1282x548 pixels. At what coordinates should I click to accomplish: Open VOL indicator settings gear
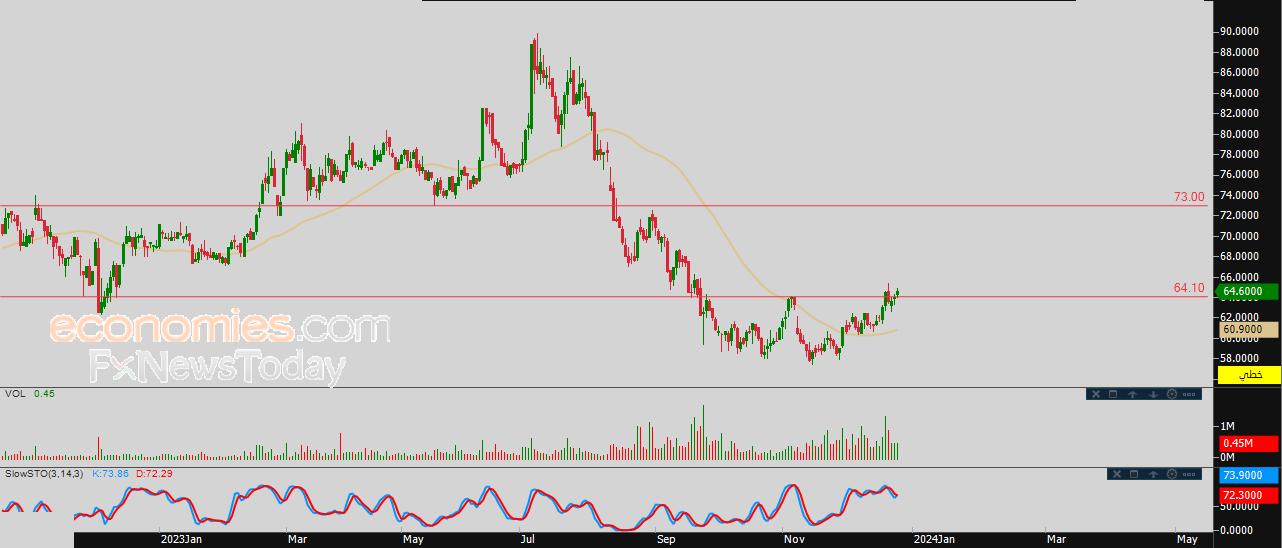(x=1171, y=394)
